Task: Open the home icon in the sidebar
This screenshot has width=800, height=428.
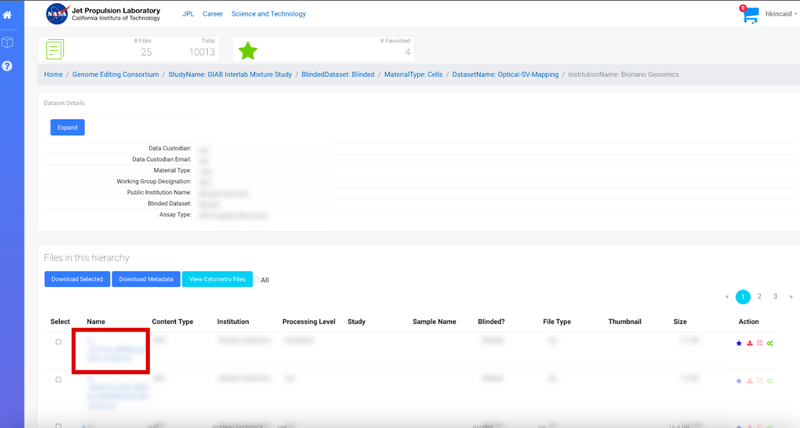Action: (x=7, y=15)
